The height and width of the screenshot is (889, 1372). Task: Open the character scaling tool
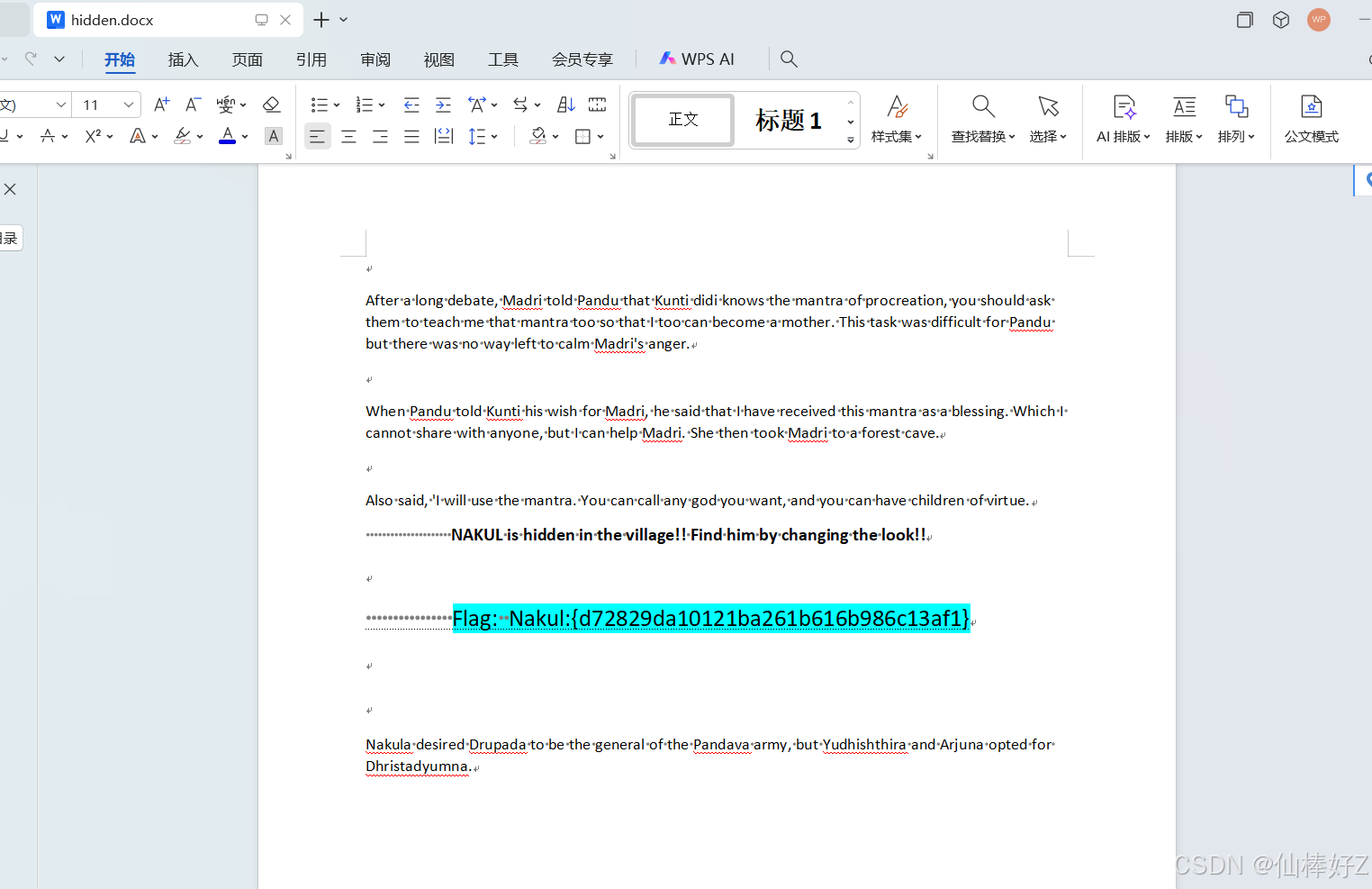tap(477, 104)
